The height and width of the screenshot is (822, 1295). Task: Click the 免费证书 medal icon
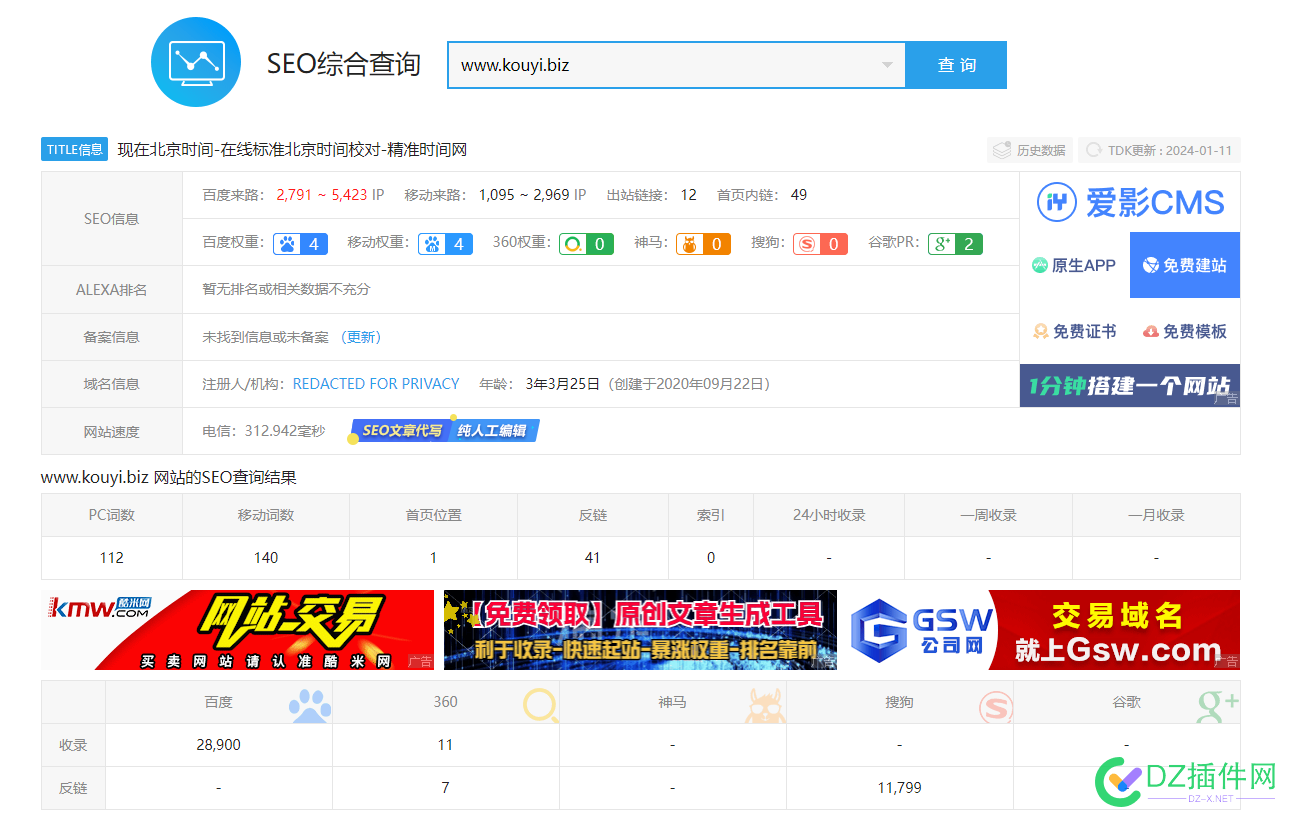pyautogui.click(x=1041, y=331)
